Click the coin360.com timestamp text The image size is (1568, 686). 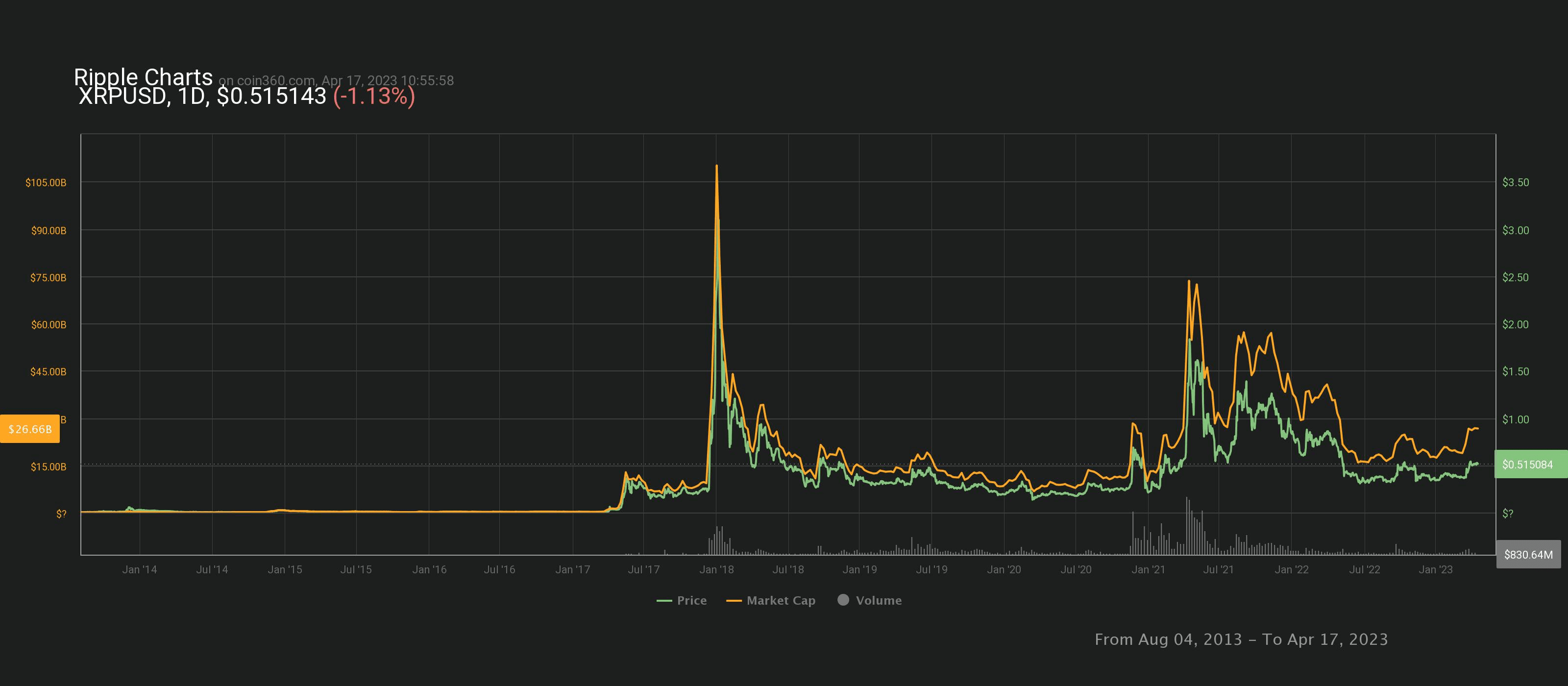click(336, 80)
